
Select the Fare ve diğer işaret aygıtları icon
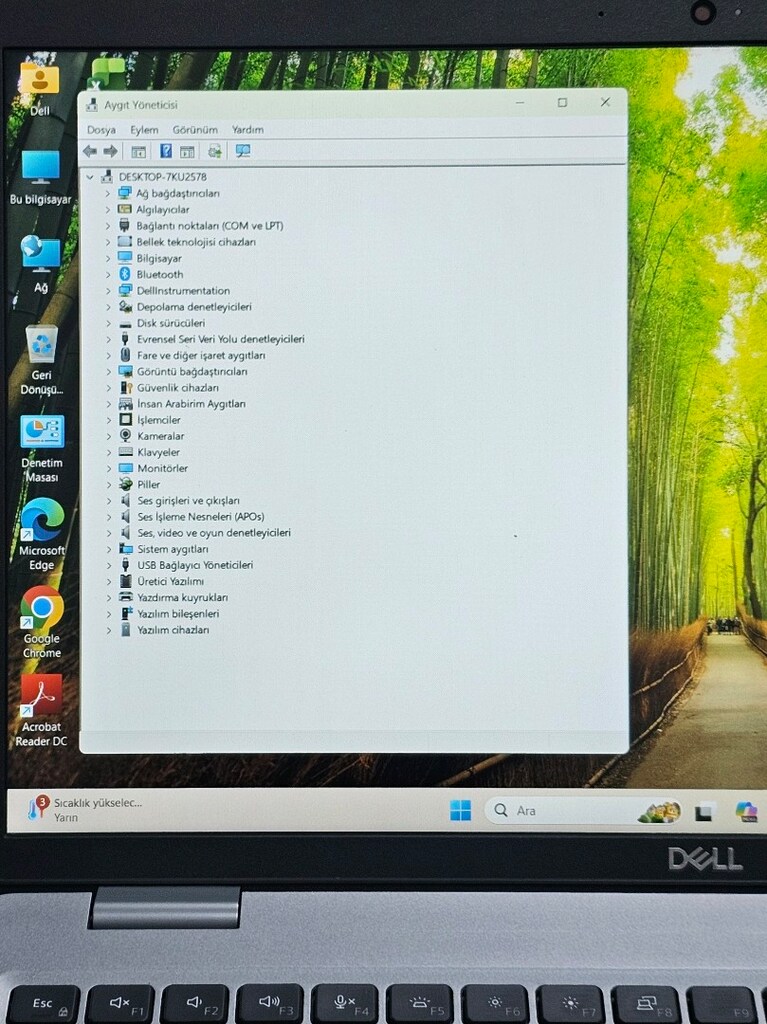click(x=125, y=355)
